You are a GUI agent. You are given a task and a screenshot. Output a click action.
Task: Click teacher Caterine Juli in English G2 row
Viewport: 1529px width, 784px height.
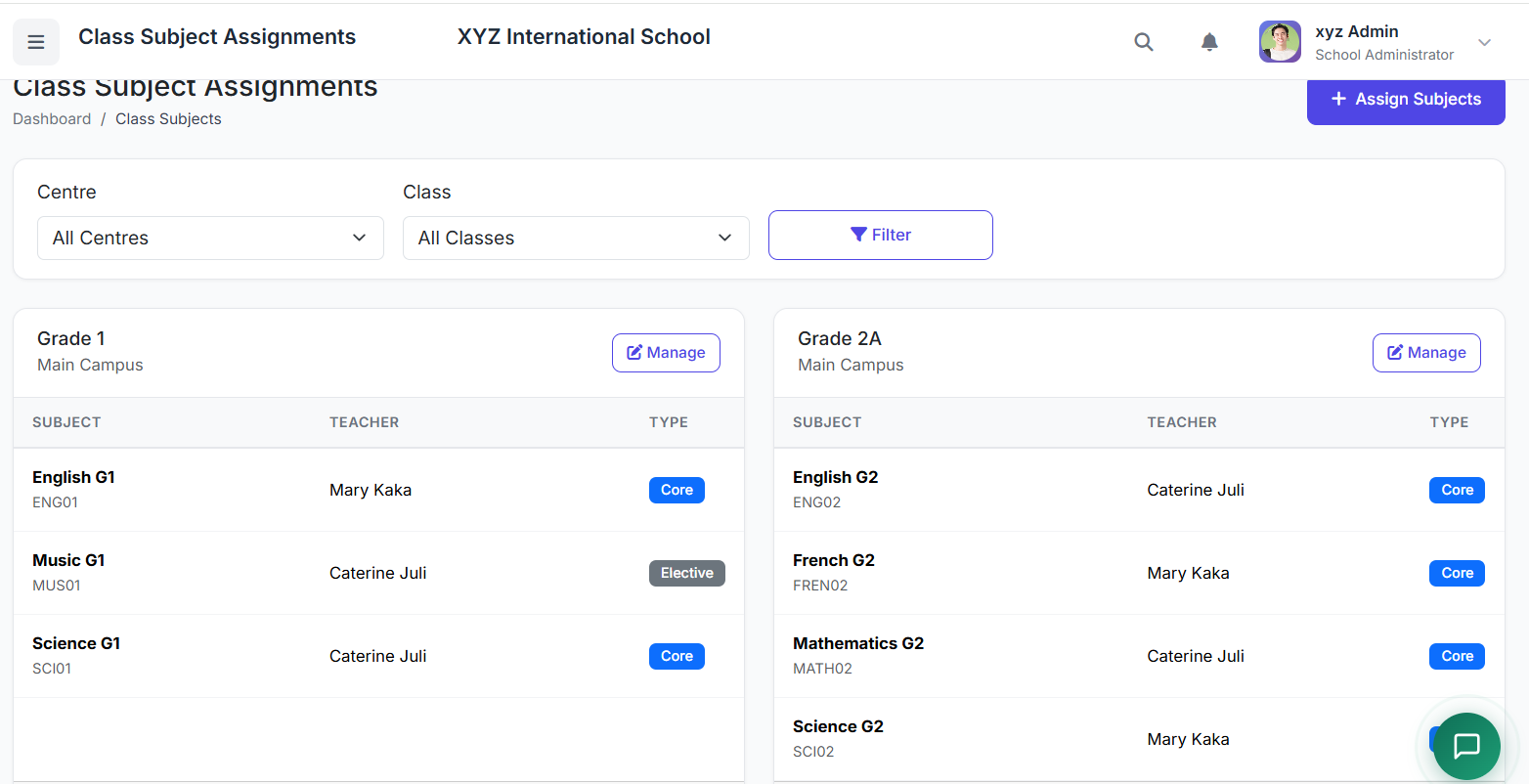pos(1196,490)
